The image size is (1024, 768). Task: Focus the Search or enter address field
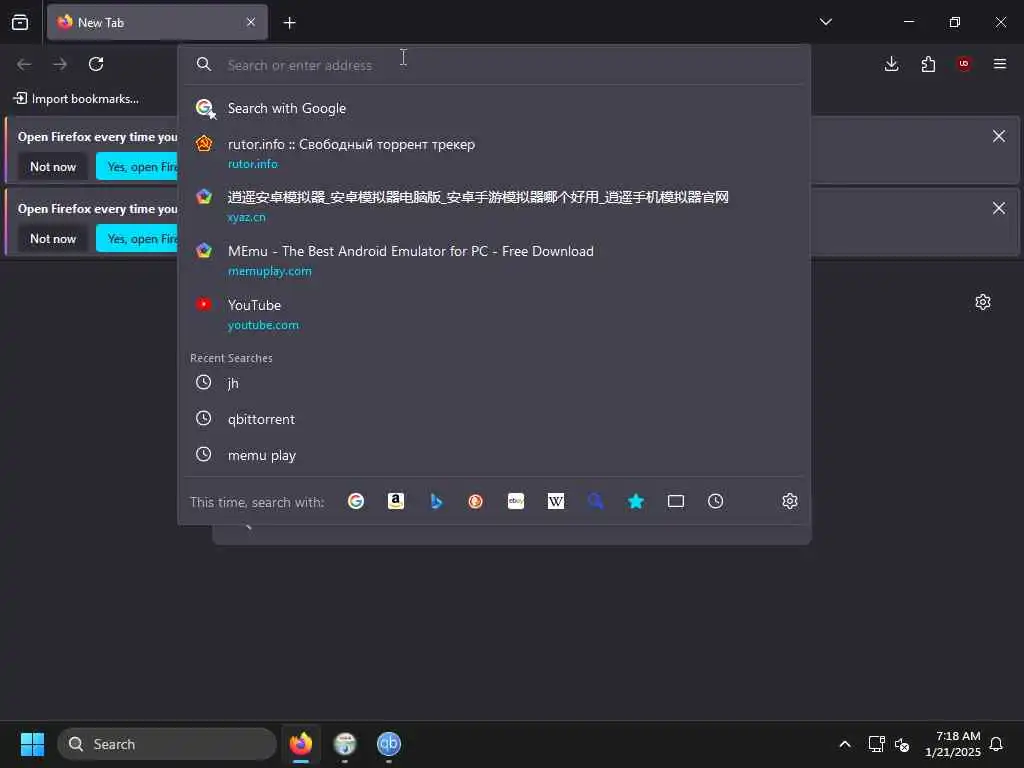pos(494,65)
